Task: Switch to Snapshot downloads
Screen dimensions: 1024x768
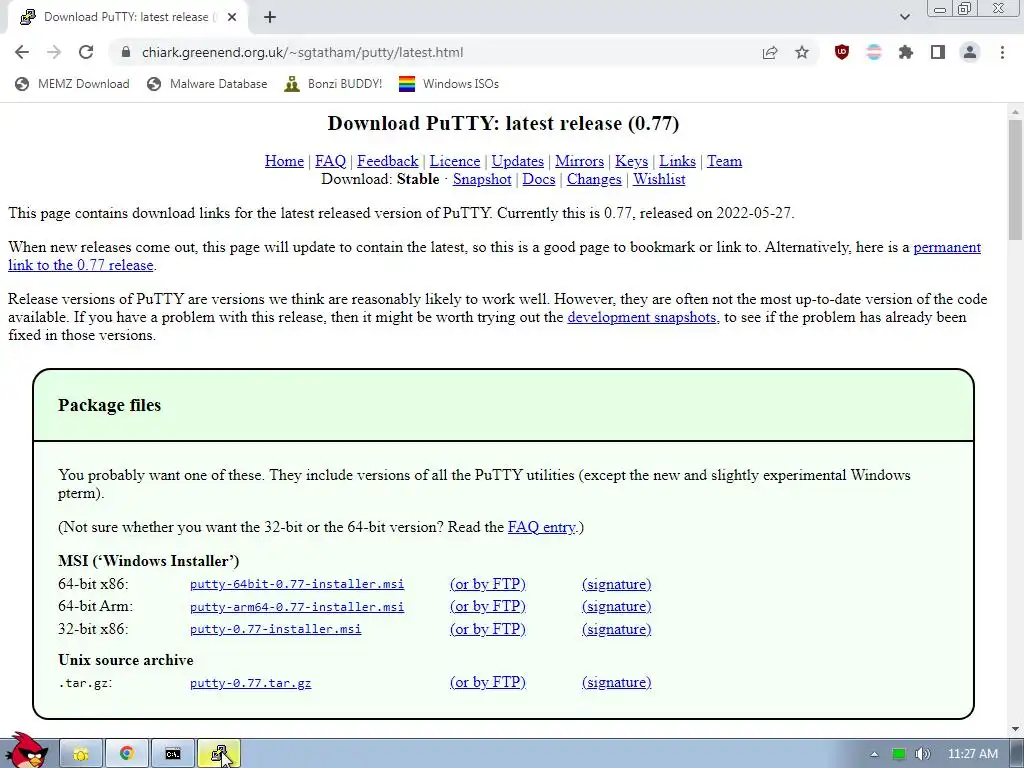Action: (x=482, y=179)
